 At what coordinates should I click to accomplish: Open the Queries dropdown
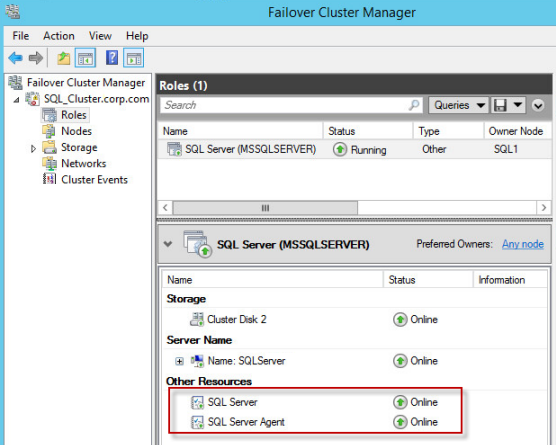pos(459,105)
